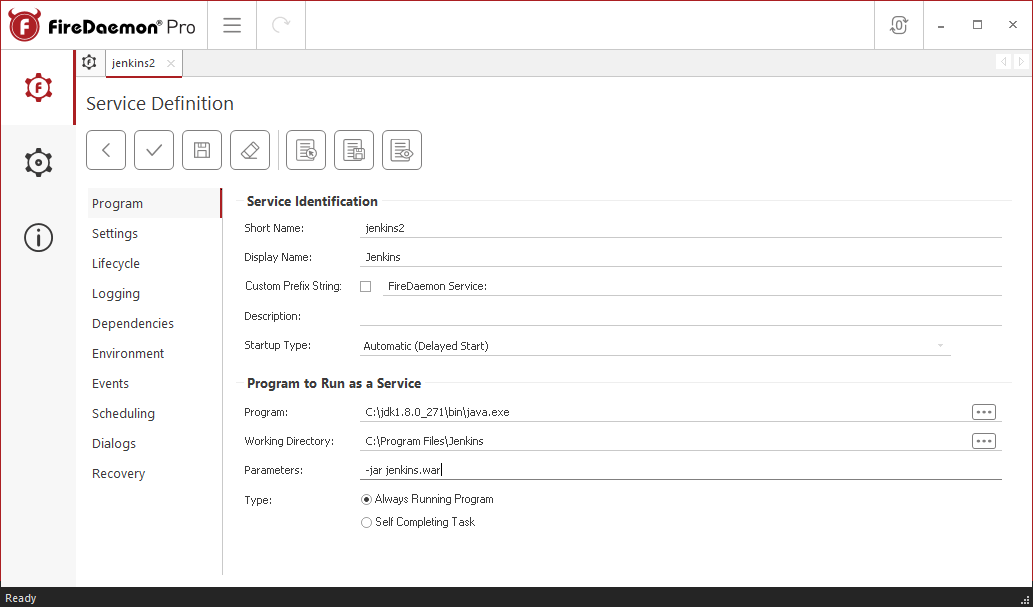Click the Display Name field showing Jenkins
The width and height of the screenshot is (1033, 607).
click(x=681, y=257)
